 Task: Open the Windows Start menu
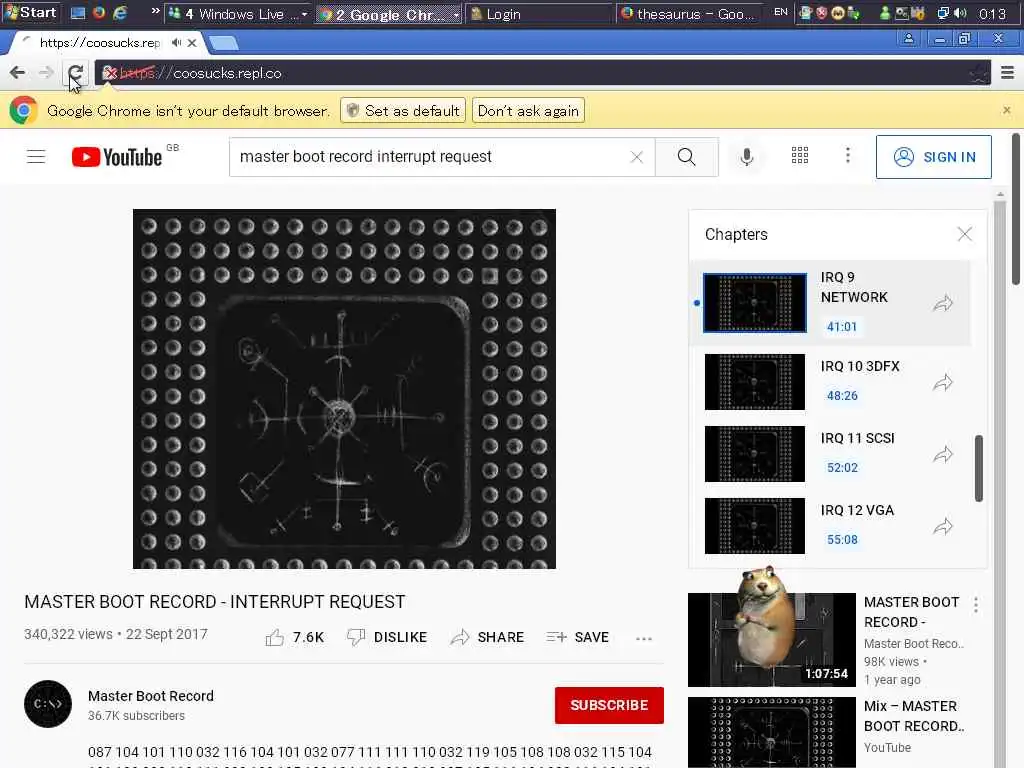tap(31, 12)
